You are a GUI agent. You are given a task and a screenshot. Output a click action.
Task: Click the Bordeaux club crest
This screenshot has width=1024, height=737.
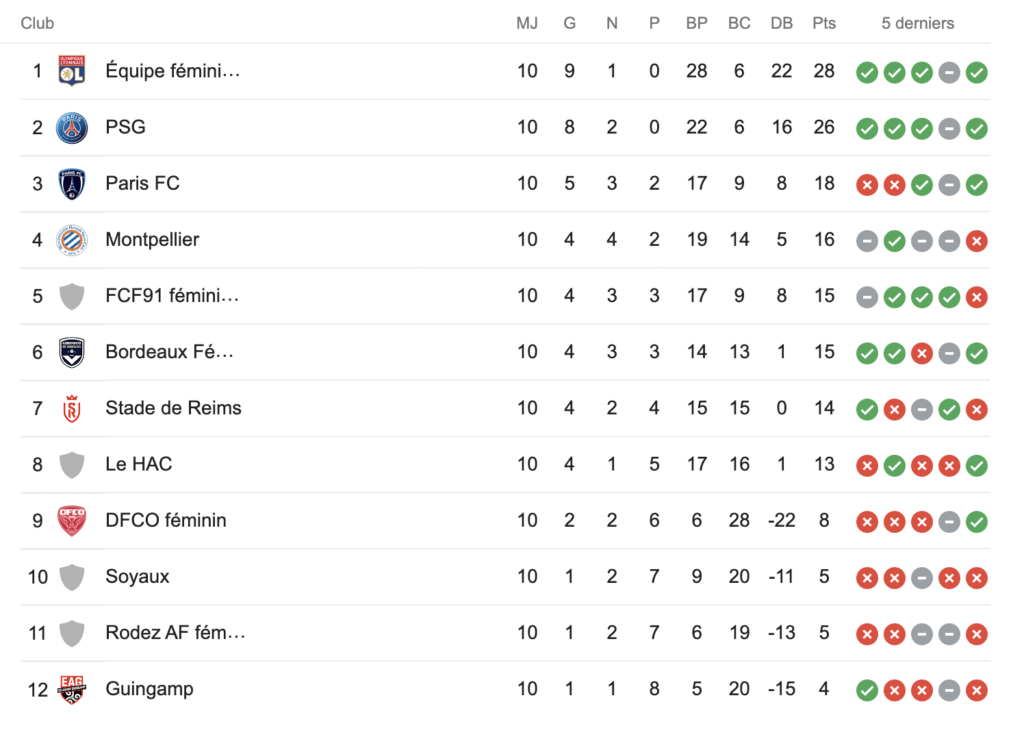(72, 352)
